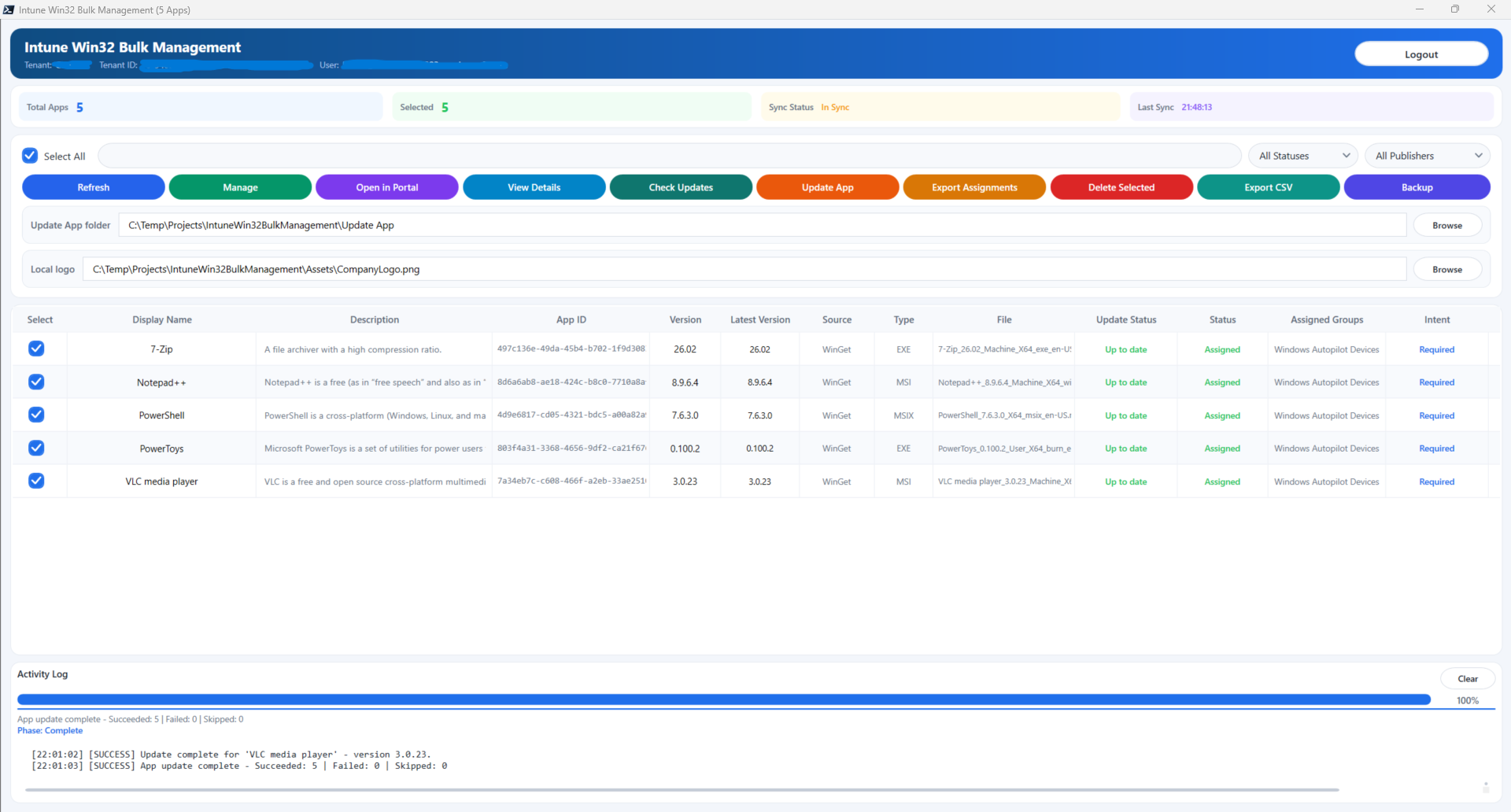Viewport: 1511px width, 812px height.
Task: Click the activity log horizontal scrollbar
Action: pyautogui.click(x=682, y=789)
